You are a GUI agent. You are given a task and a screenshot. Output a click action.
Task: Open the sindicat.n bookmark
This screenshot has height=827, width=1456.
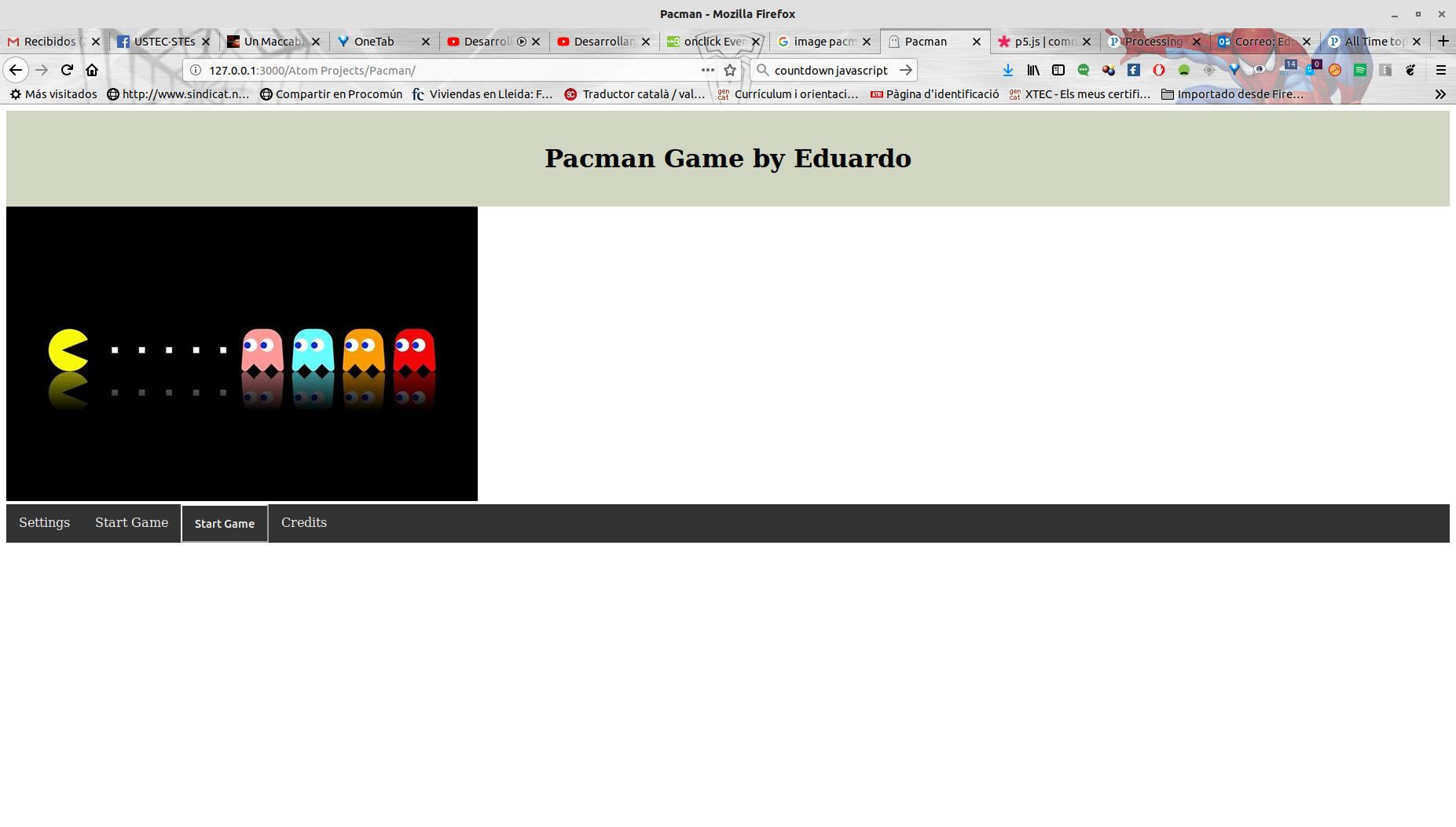178,94
